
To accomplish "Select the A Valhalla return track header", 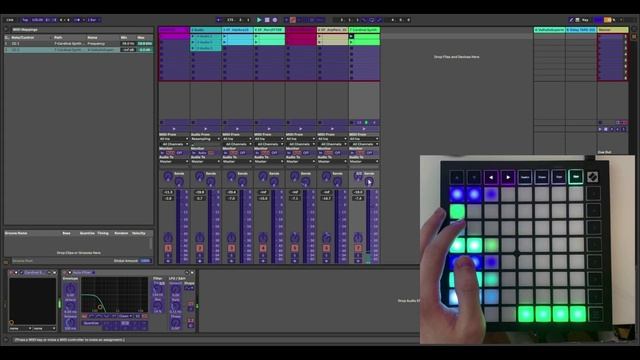I will 549,30.
